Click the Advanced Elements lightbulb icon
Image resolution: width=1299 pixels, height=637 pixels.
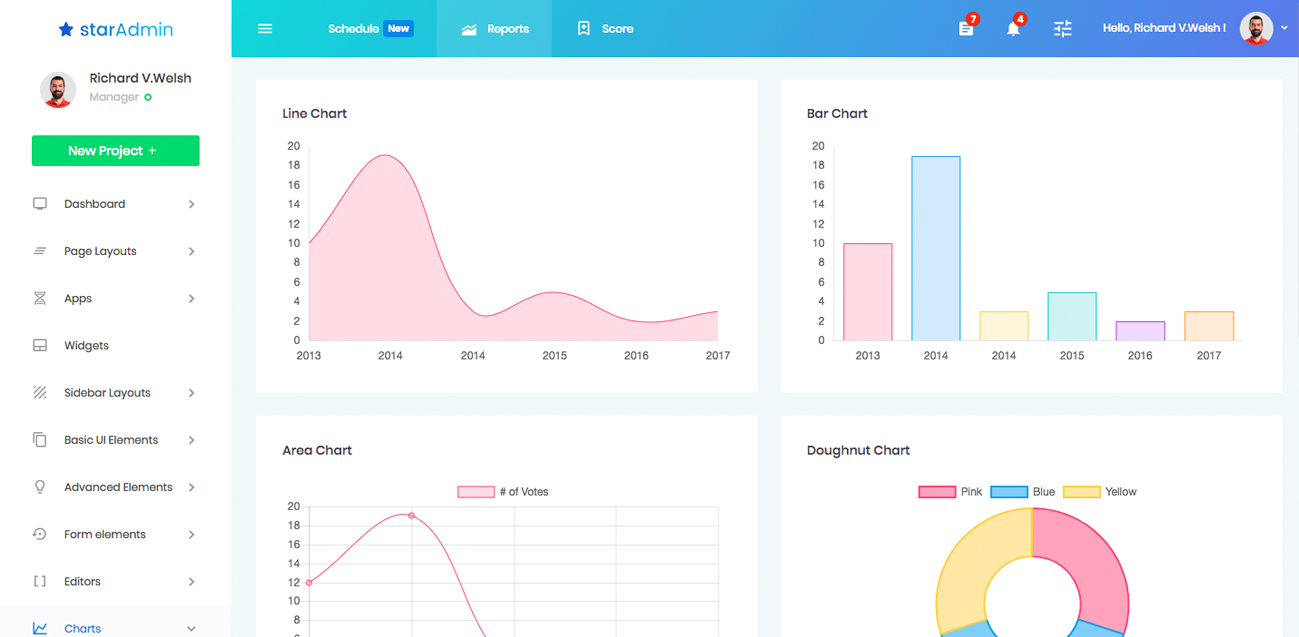(x=40, y=487)
